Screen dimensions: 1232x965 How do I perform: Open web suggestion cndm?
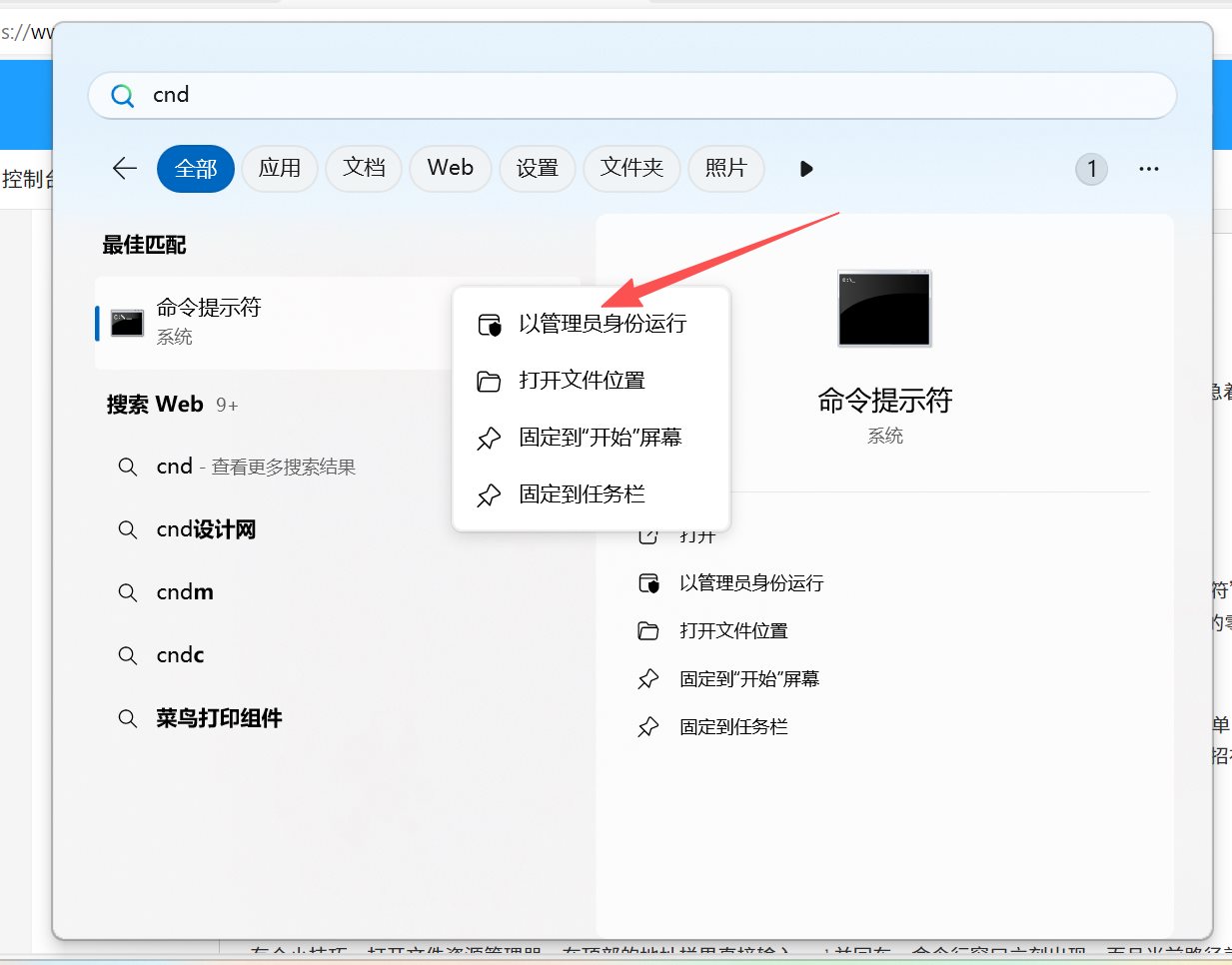[x=185, y=592]
